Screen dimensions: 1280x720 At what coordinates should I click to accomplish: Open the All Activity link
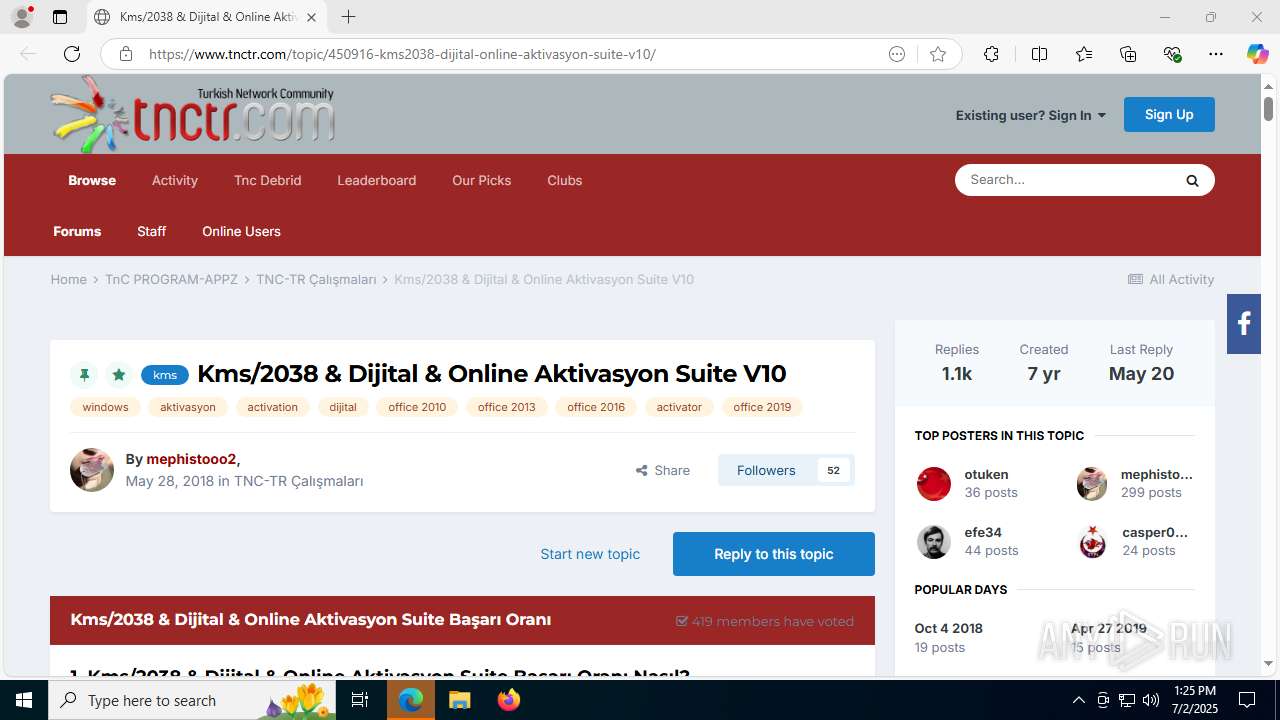coord(1171,279)
